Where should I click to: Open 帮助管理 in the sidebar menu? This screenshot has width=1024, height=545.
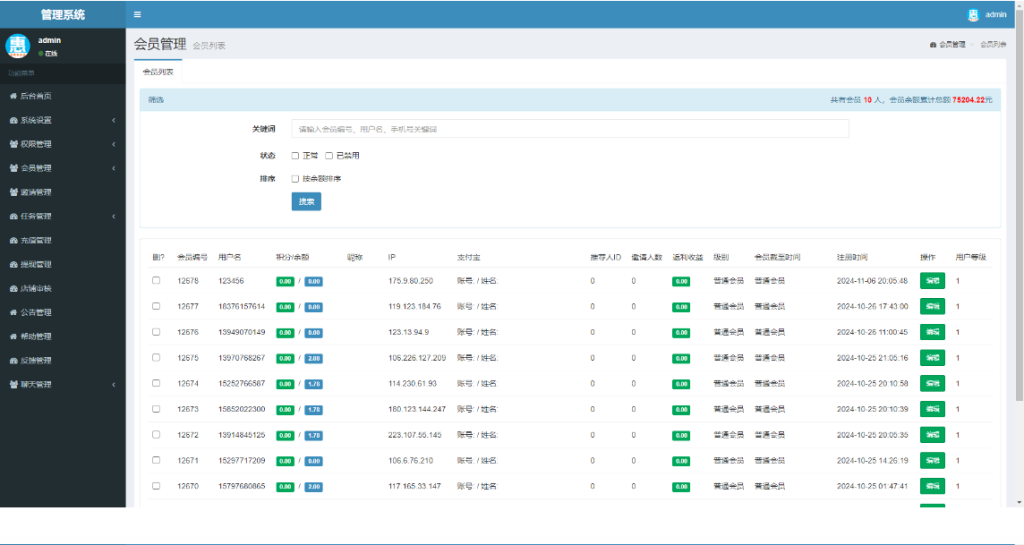point(36,336)
